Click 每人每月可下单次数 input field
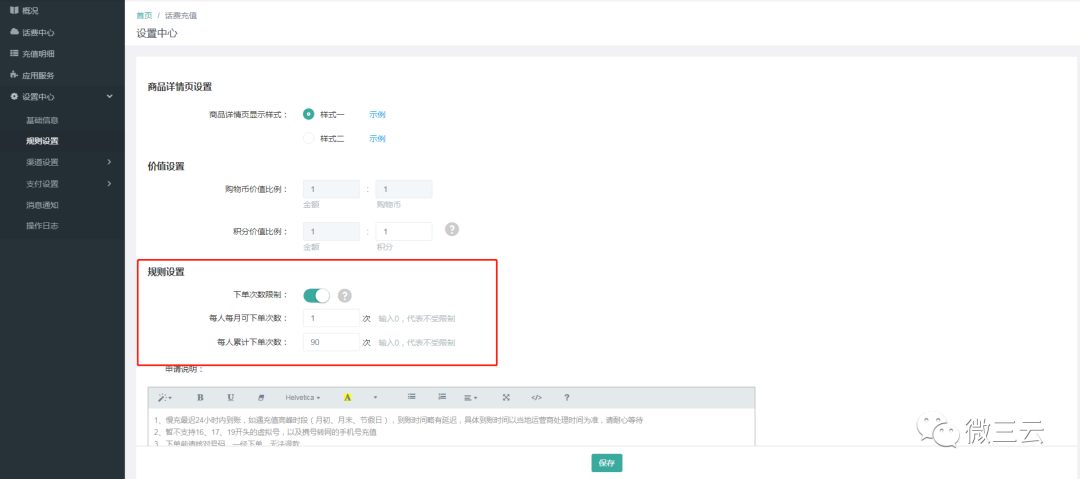The height and width of the screenshot is (479, 1080). click(x=331, y=318)
